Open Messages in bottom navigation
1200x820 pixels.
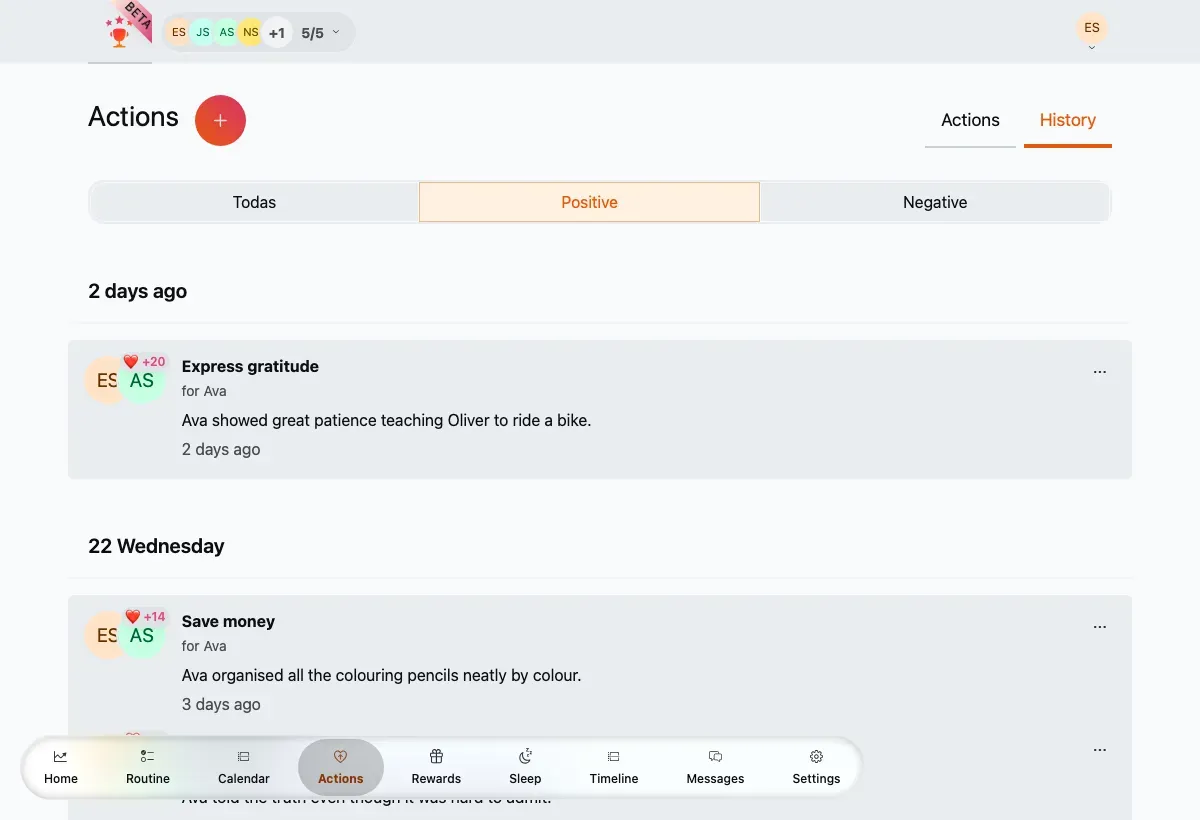(x=715, y=767)
